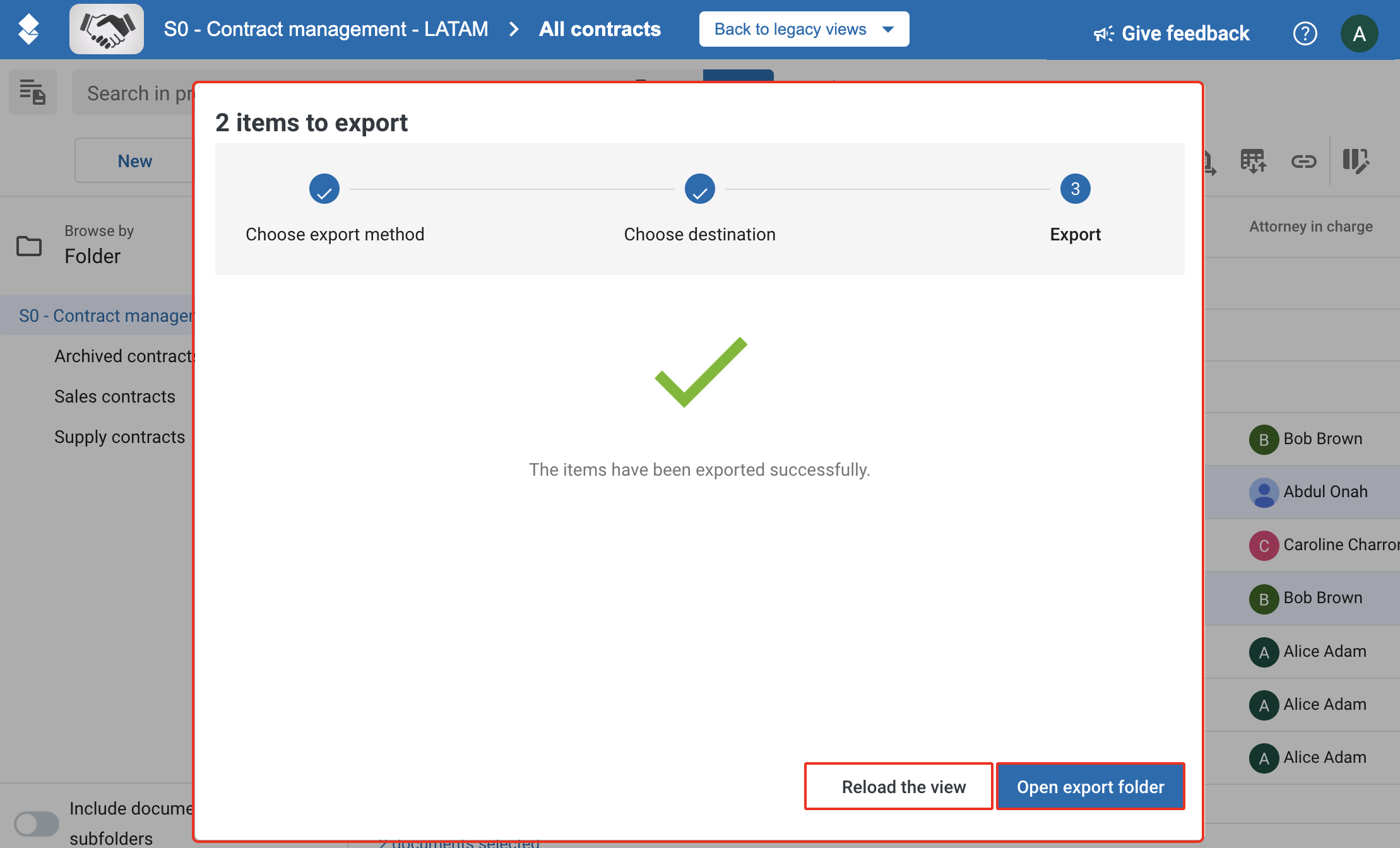Click the app logo icon in header
Screen dimensions: 1400x848
[x=28, y=29]
